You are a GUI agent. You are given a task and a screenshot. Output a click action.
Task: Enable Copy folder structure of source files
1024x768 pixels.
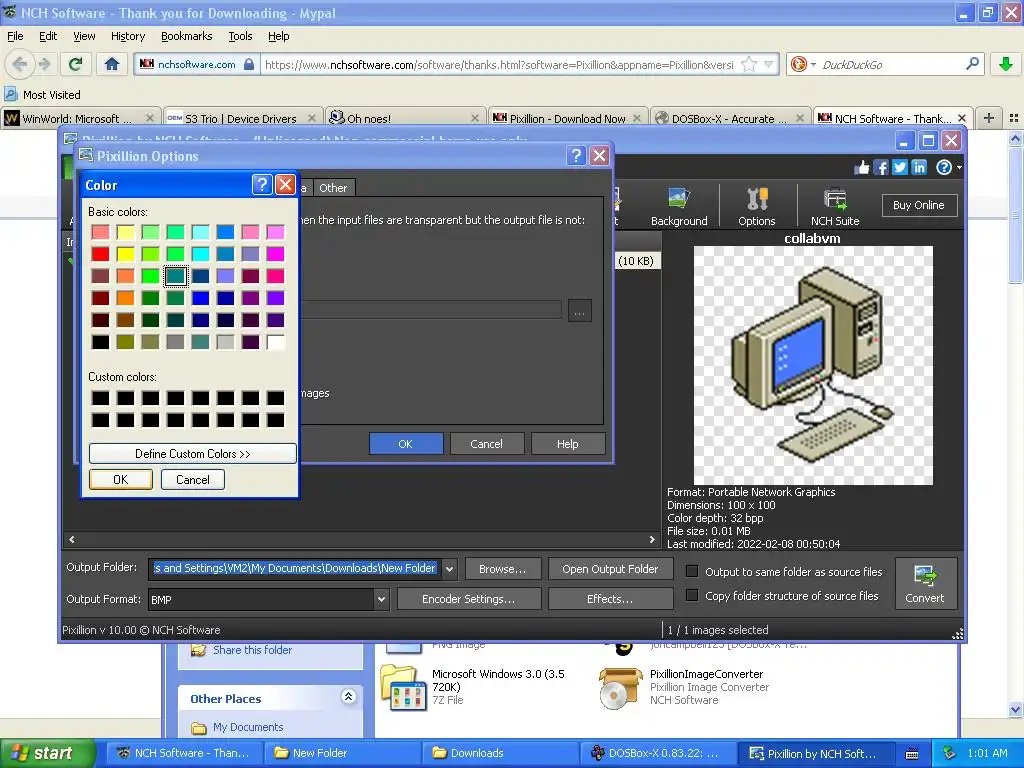tap(692, 596)
